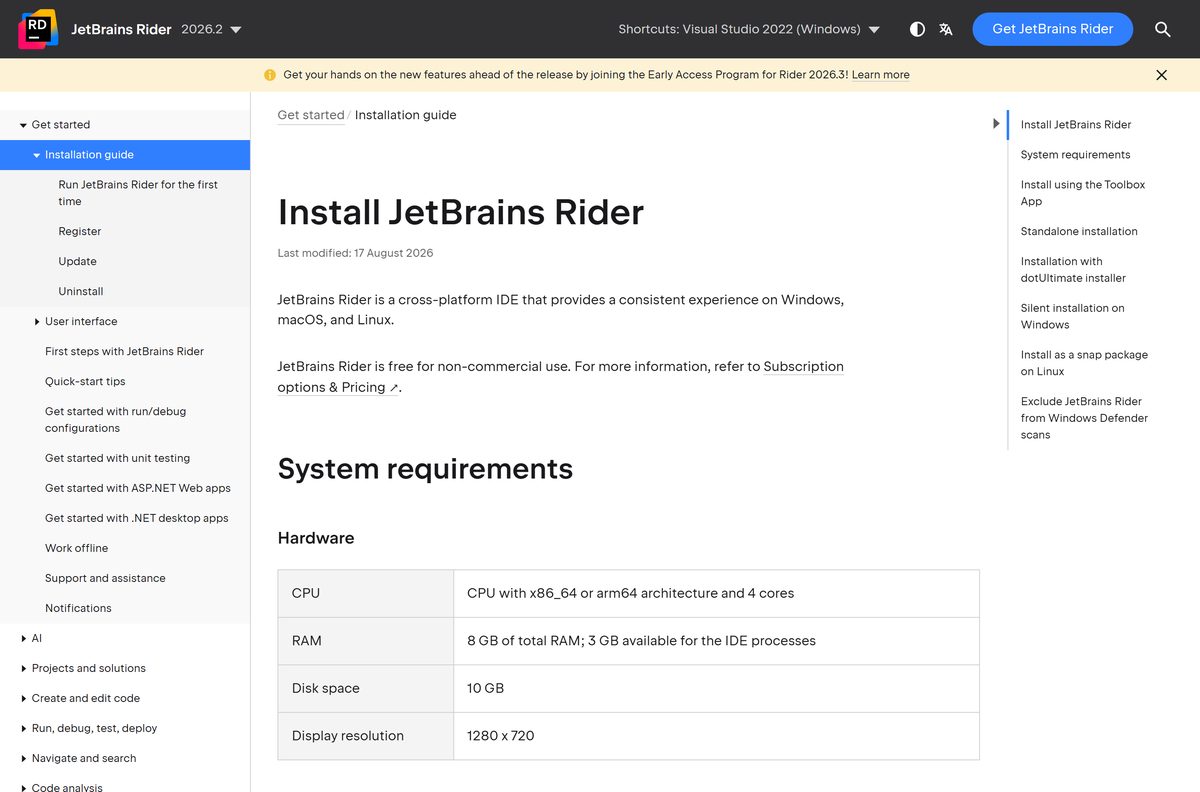This screenshot has width=1200, height=792.
Task: Jump to Exclude from Windows Defender scans
Action: (1084, 418)
